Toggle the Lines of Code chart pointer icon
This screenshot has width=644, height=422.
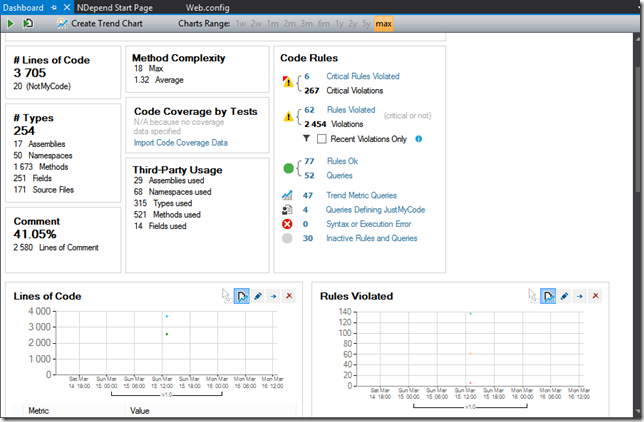(226, 296)
